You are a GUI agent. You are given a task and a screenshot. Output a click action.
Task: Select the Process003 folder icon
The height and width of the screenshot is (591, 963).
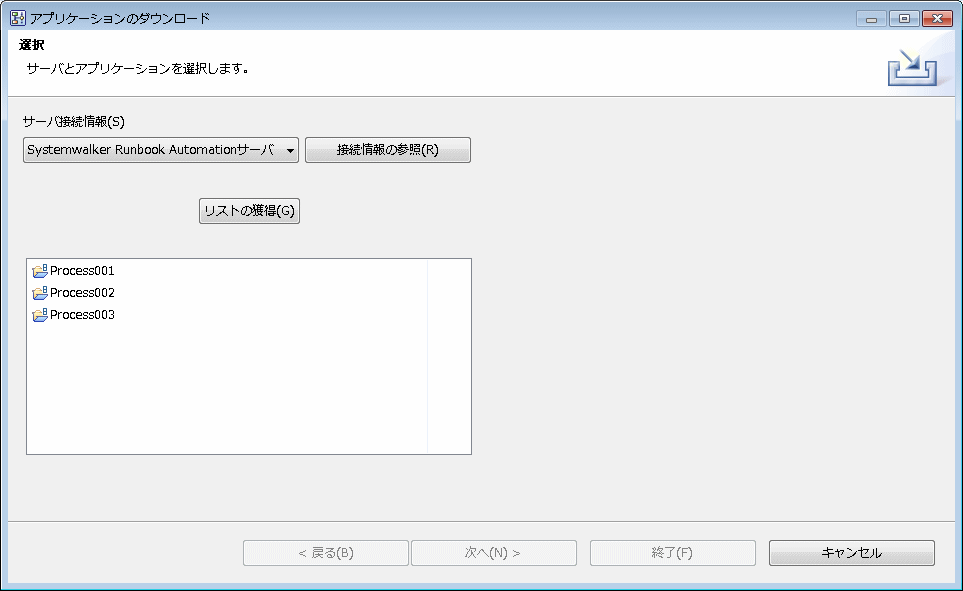(40, 315)
